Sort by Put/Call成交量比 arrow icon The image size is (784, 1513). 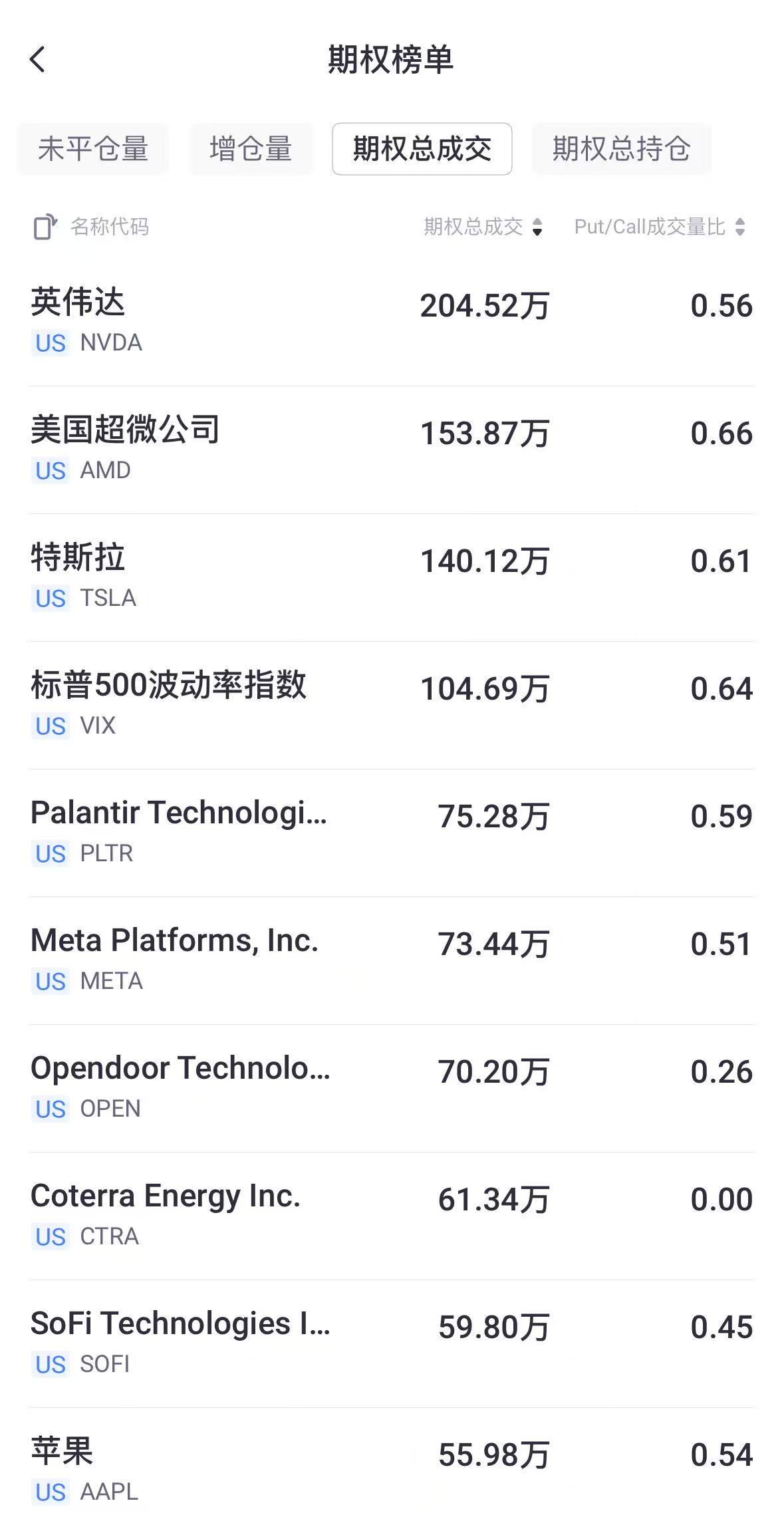click(740, 227)
